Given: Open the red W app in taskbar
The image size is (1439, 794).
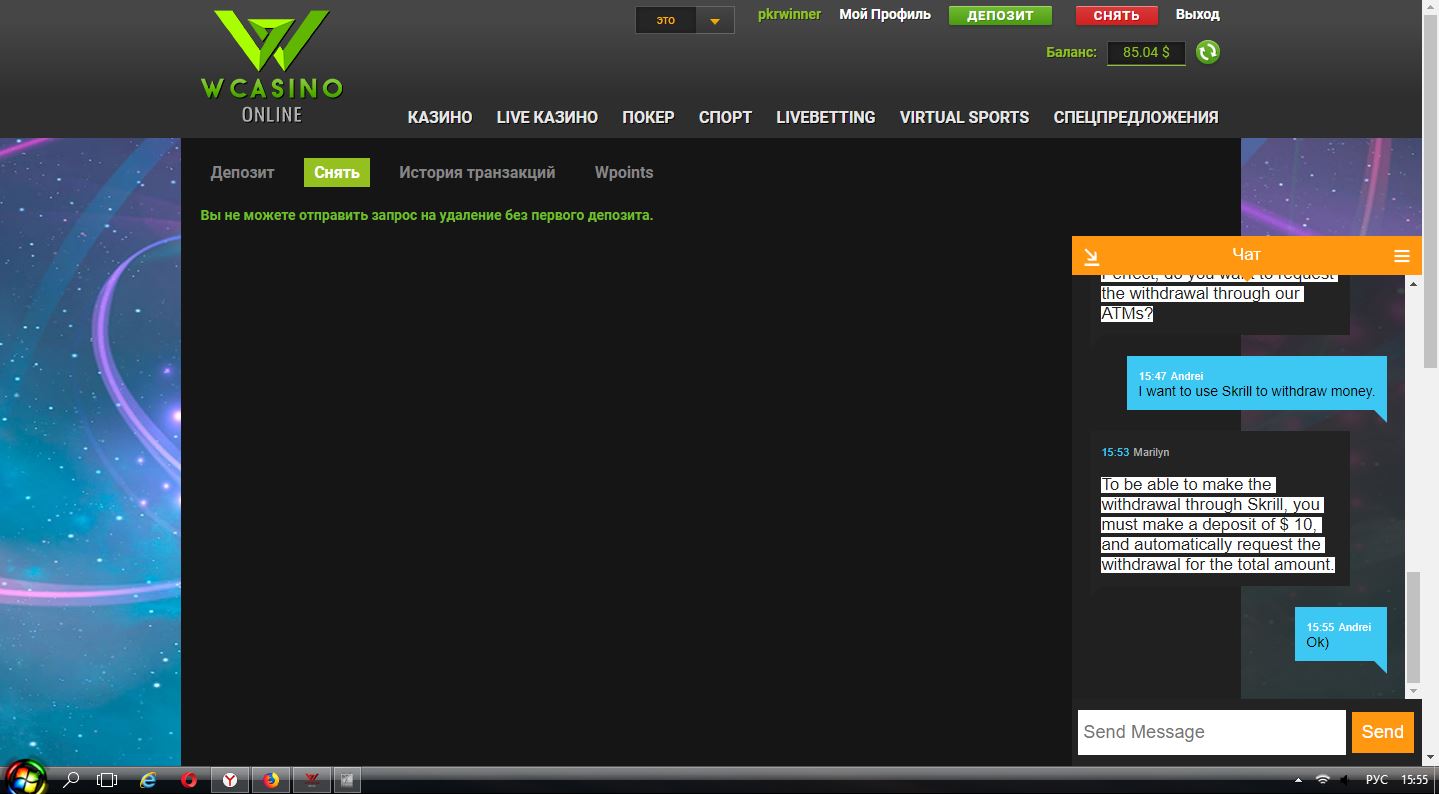Looking at the screenshot, I should (x=312, y=780).
